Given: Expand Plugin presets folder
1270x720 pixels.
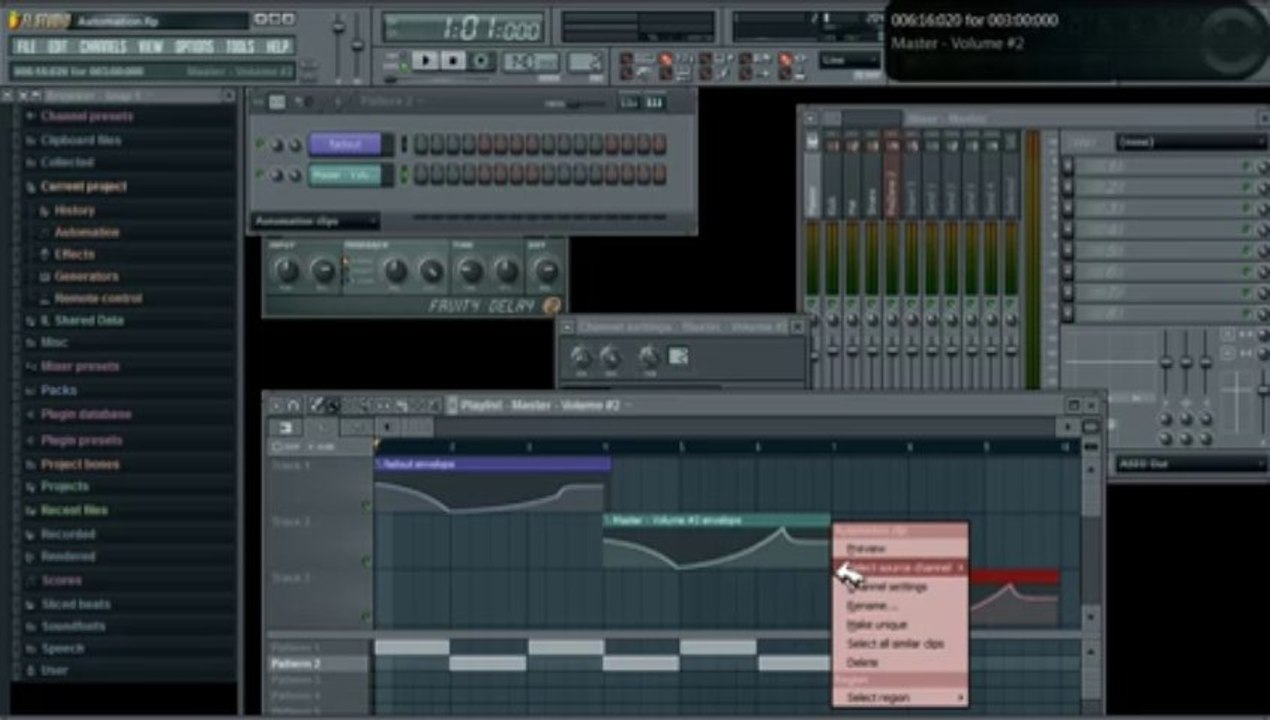Looking at the screenshot, I should click(81, 440).
